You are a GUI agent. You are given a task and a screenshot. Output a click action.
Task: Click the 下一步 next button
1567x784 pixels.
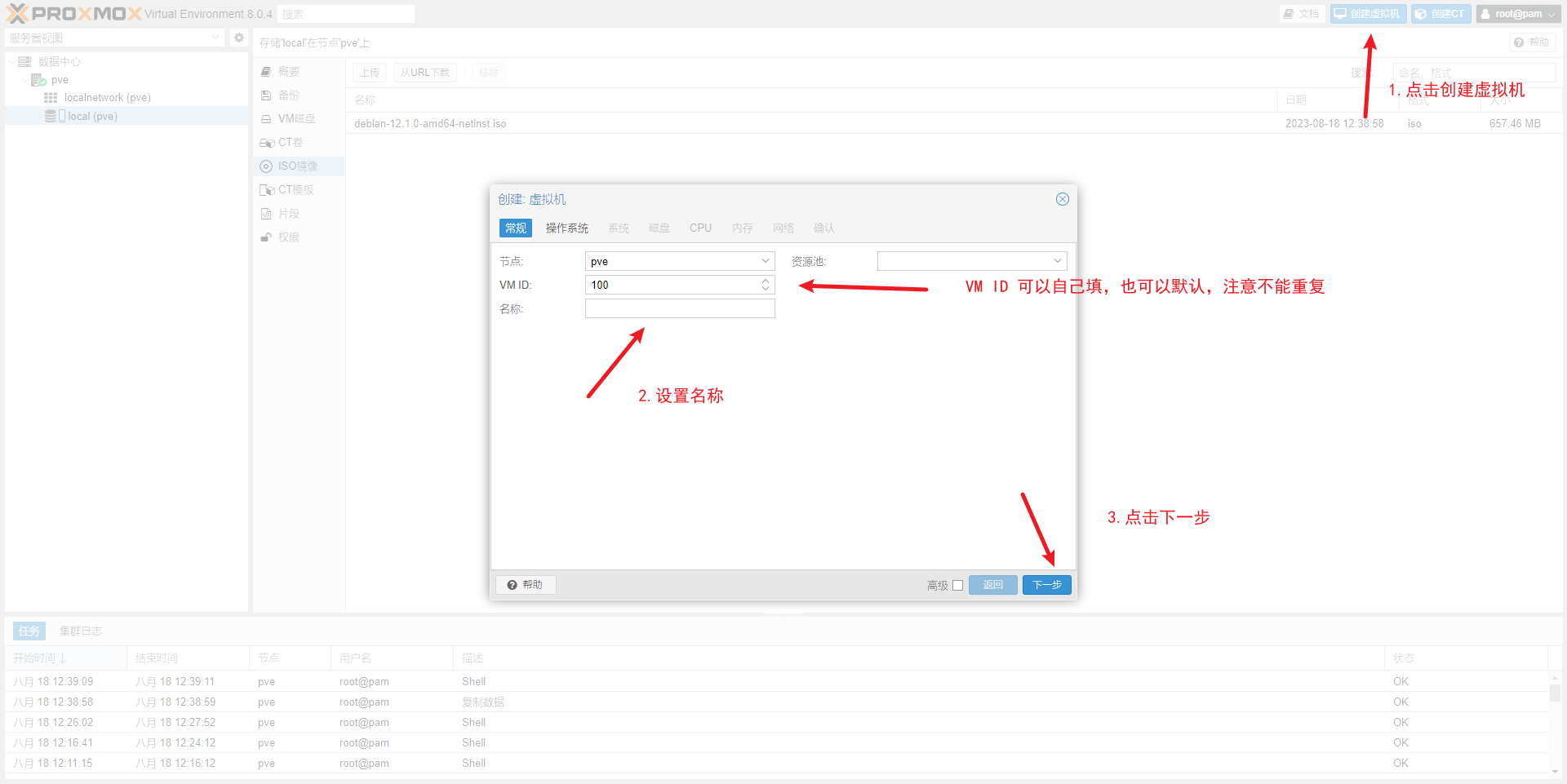click(1046, 585)
